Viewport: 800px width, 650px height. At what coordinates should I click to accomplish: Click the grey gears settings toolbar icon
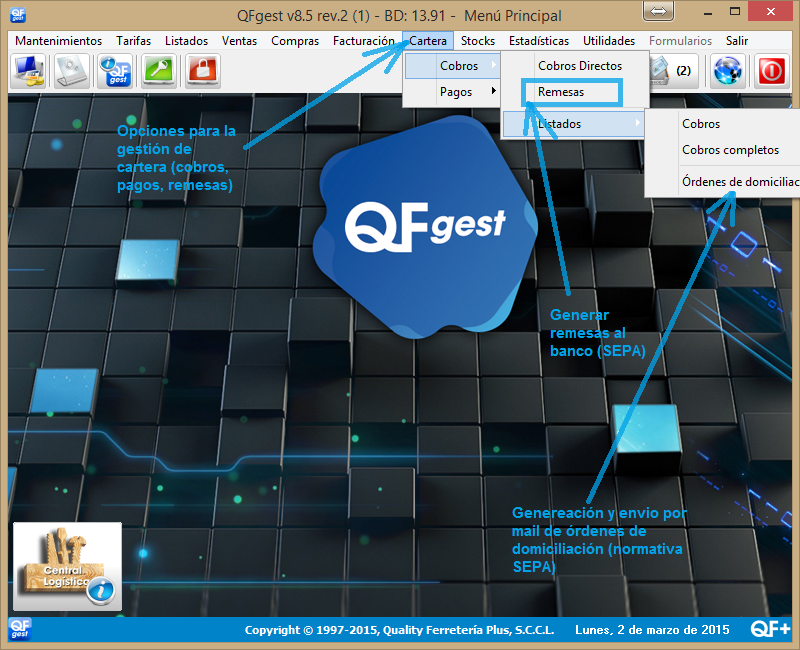click(72, 71)
